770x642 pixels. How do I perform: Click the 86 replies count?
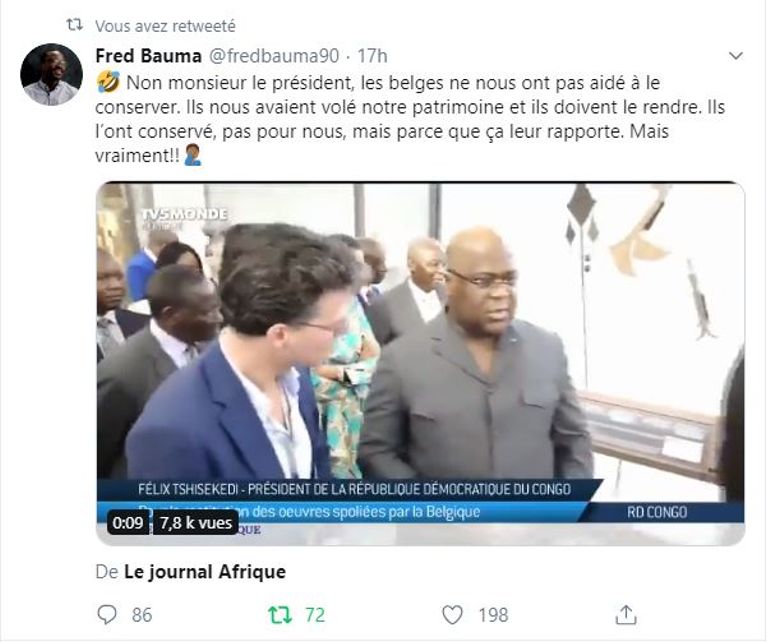tap(142, 615)
